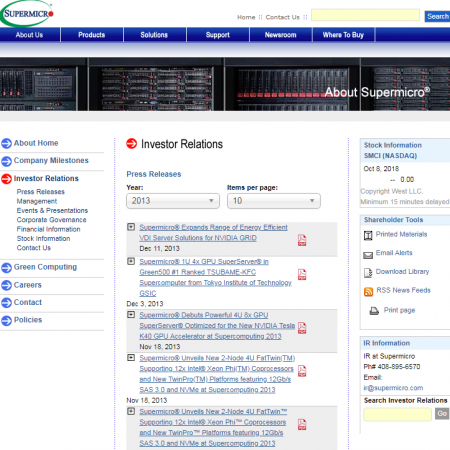Click the Contact Us link at top

point(283,17)
